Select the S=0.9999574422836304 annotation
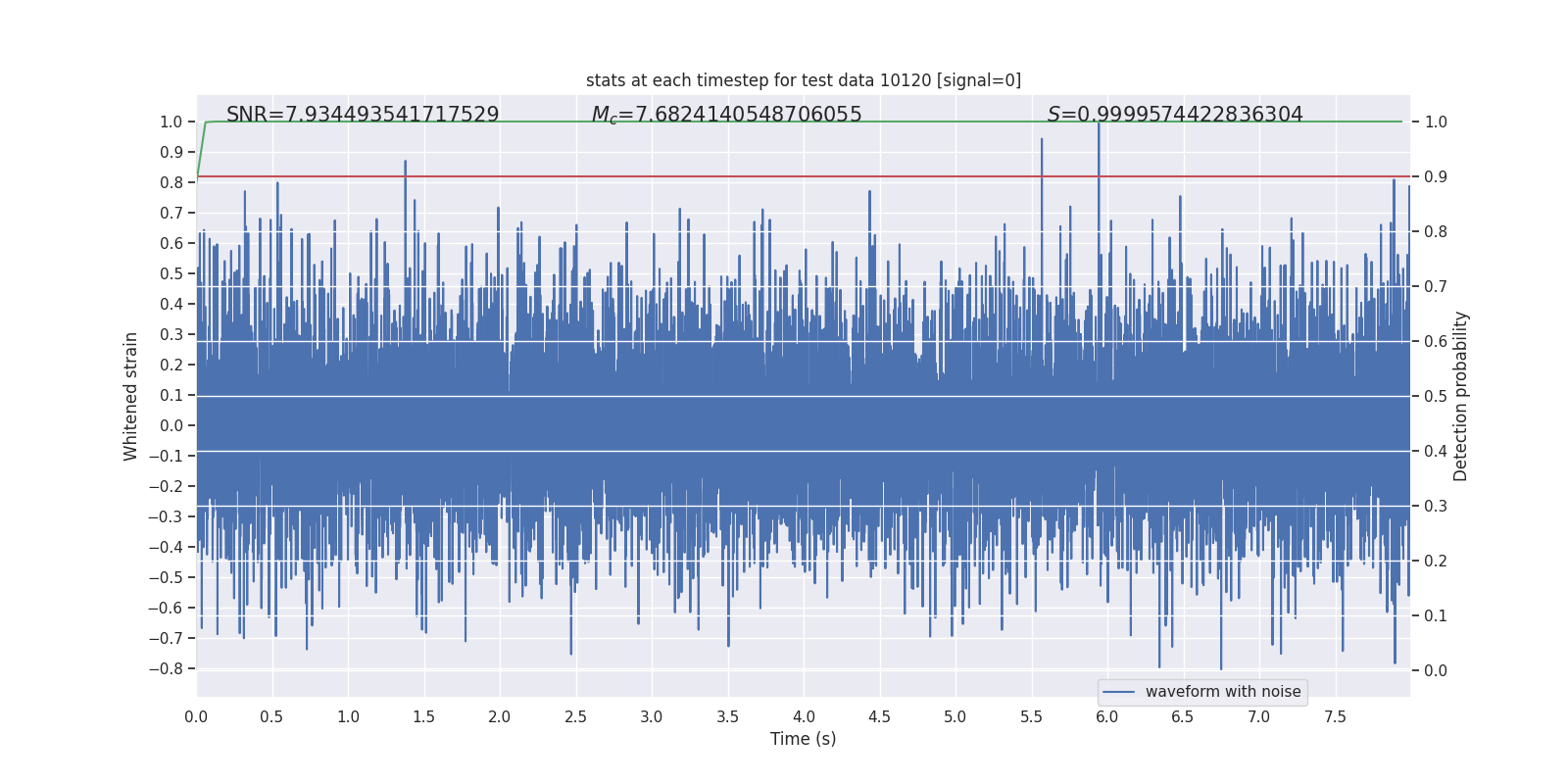Viewport: 1568px width, 784px height. [x=1175, y=115]
